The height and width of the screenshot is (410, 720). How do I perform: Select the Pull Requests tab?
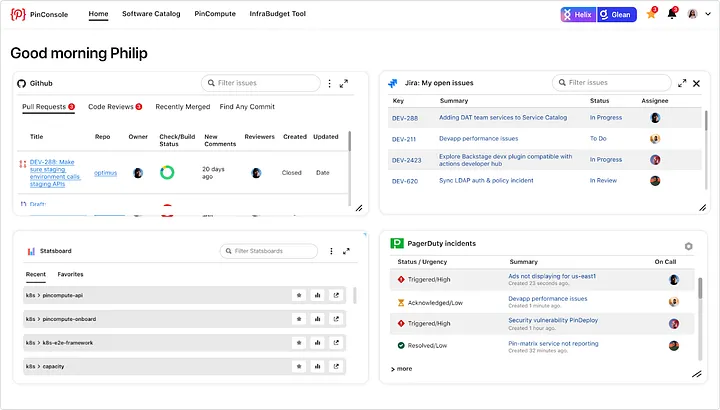click(48, 107)
